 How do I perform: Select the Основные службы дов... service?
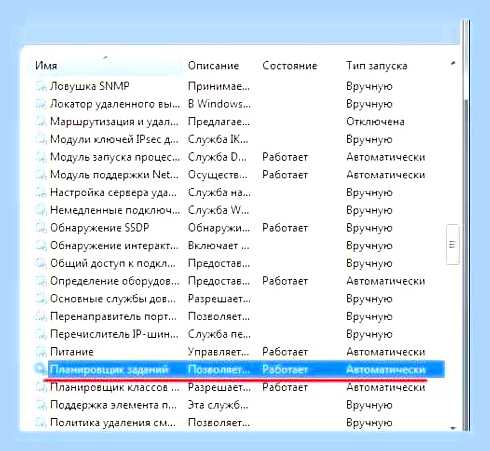tap(113, 299)
